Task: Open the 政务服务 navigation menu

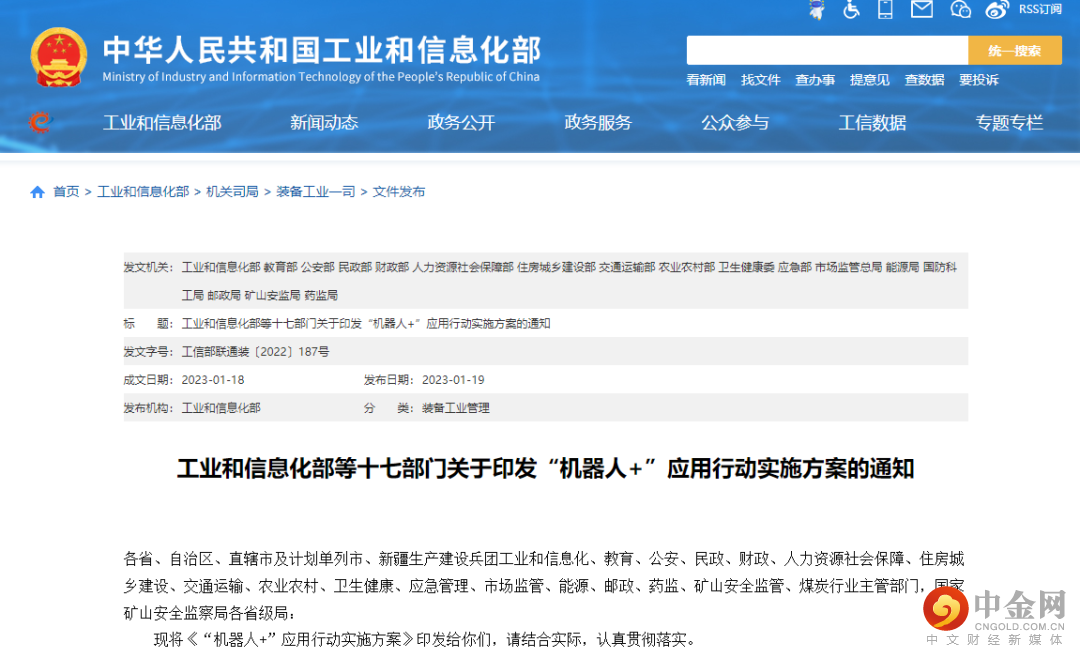Action: [x=598, y=123]
